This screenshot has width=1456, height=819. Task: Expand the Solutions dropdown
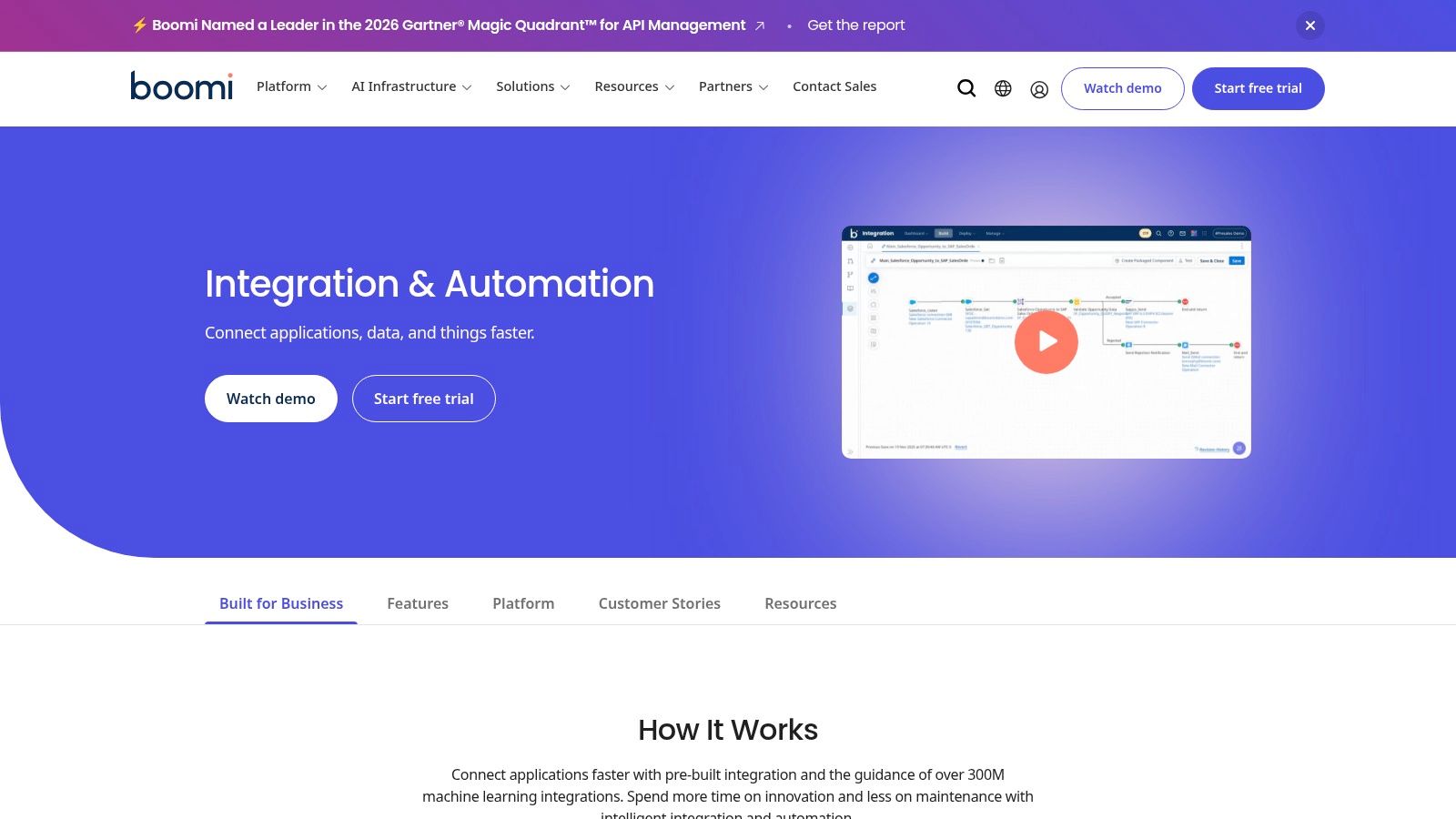point(533,86)
